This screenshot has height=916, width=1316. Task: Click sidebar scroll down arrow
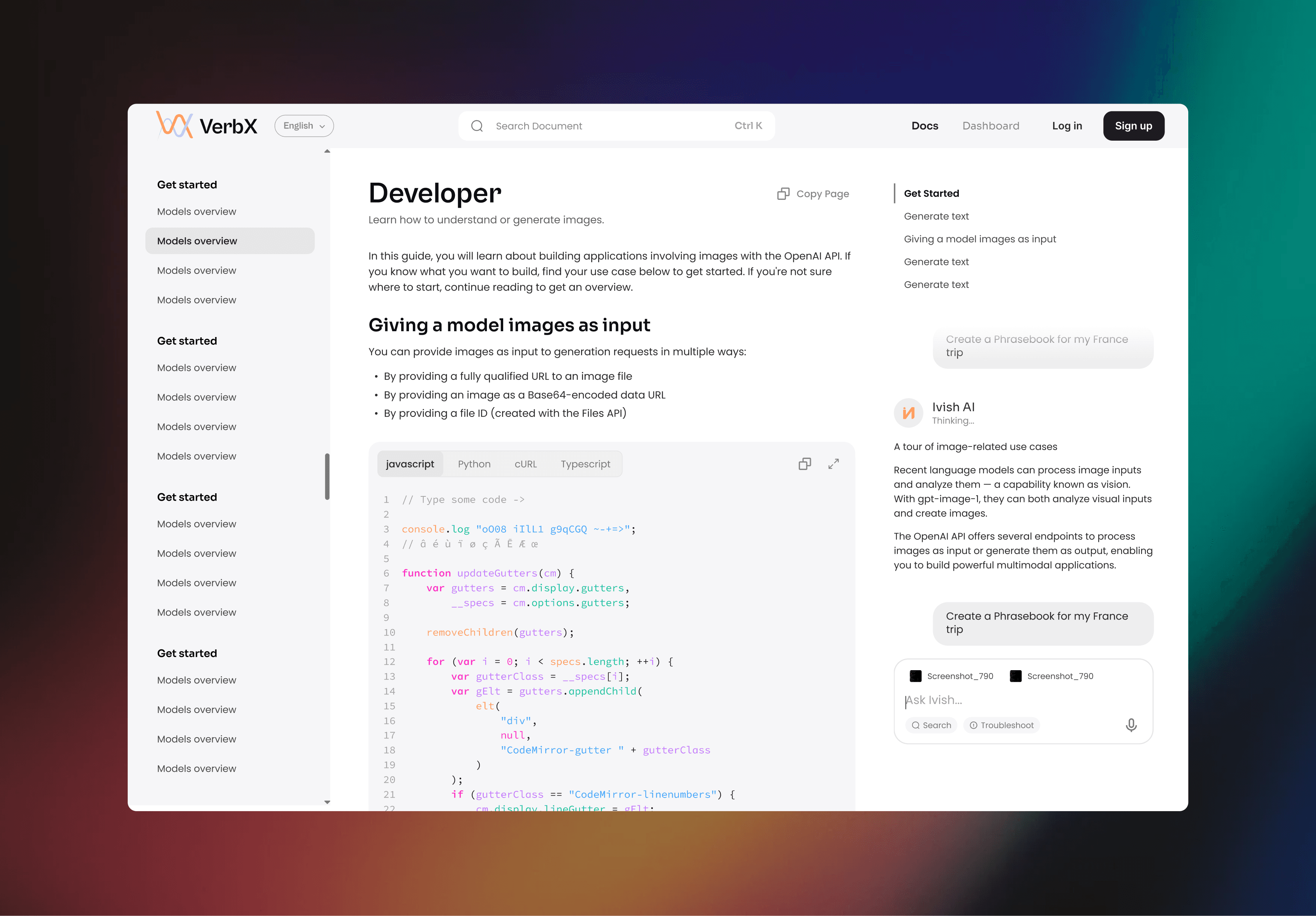pyautogui.click(x=327, y=802)
